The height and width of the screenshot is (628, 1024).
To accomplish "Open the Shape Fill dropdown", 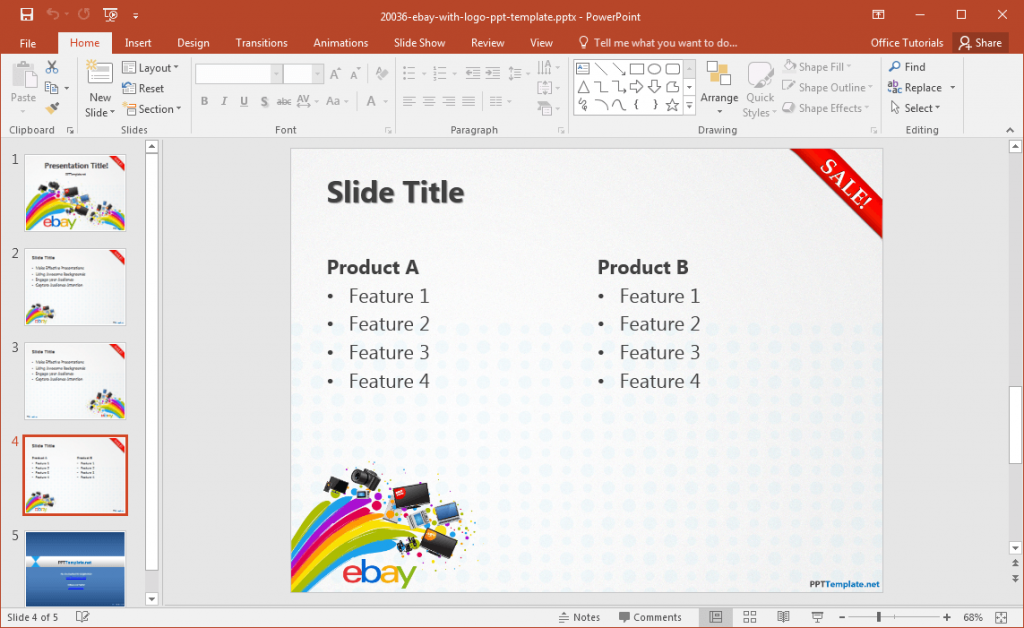I will coord(822,66).
